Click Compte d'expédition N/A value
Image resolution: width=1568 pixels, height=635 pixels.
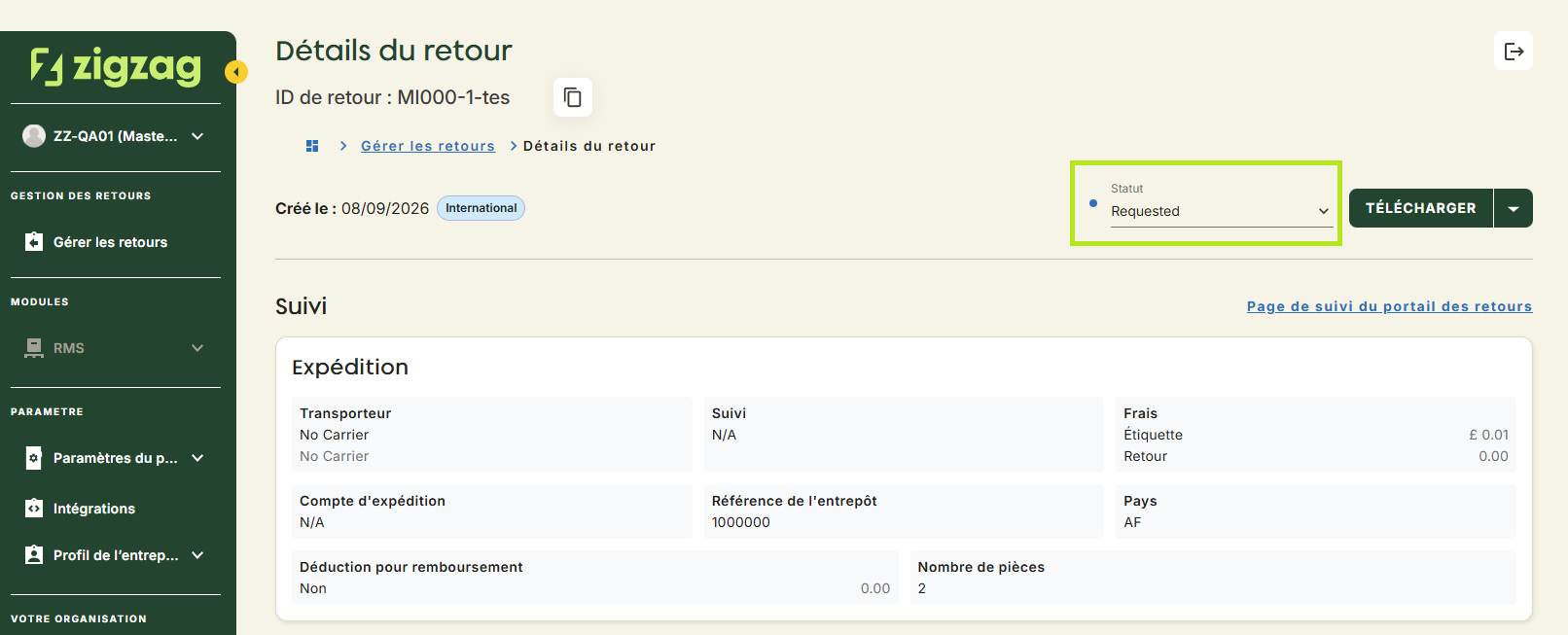[x=312, y=522]
